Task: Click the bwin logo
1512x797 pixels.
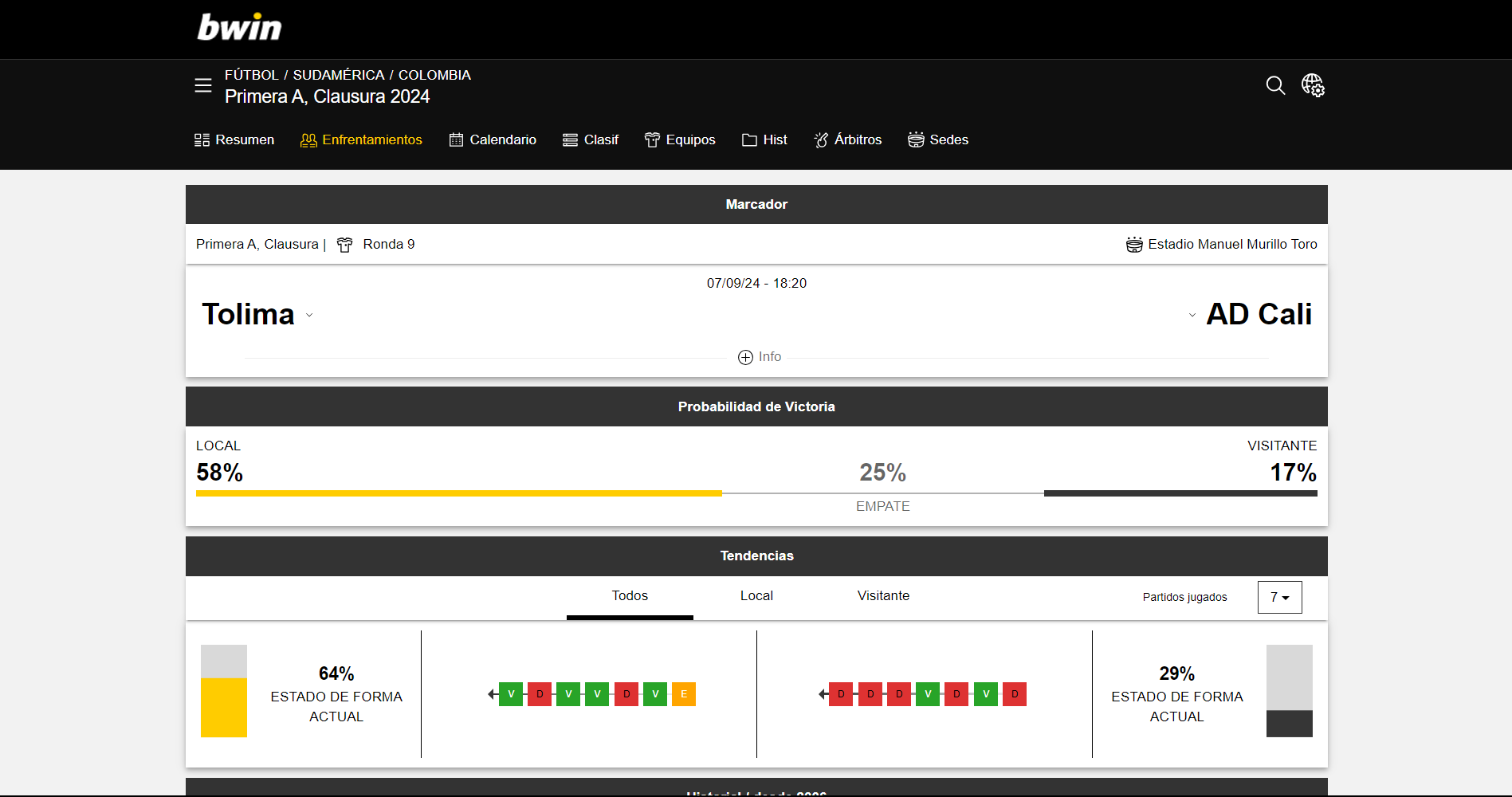Action: 239,27
